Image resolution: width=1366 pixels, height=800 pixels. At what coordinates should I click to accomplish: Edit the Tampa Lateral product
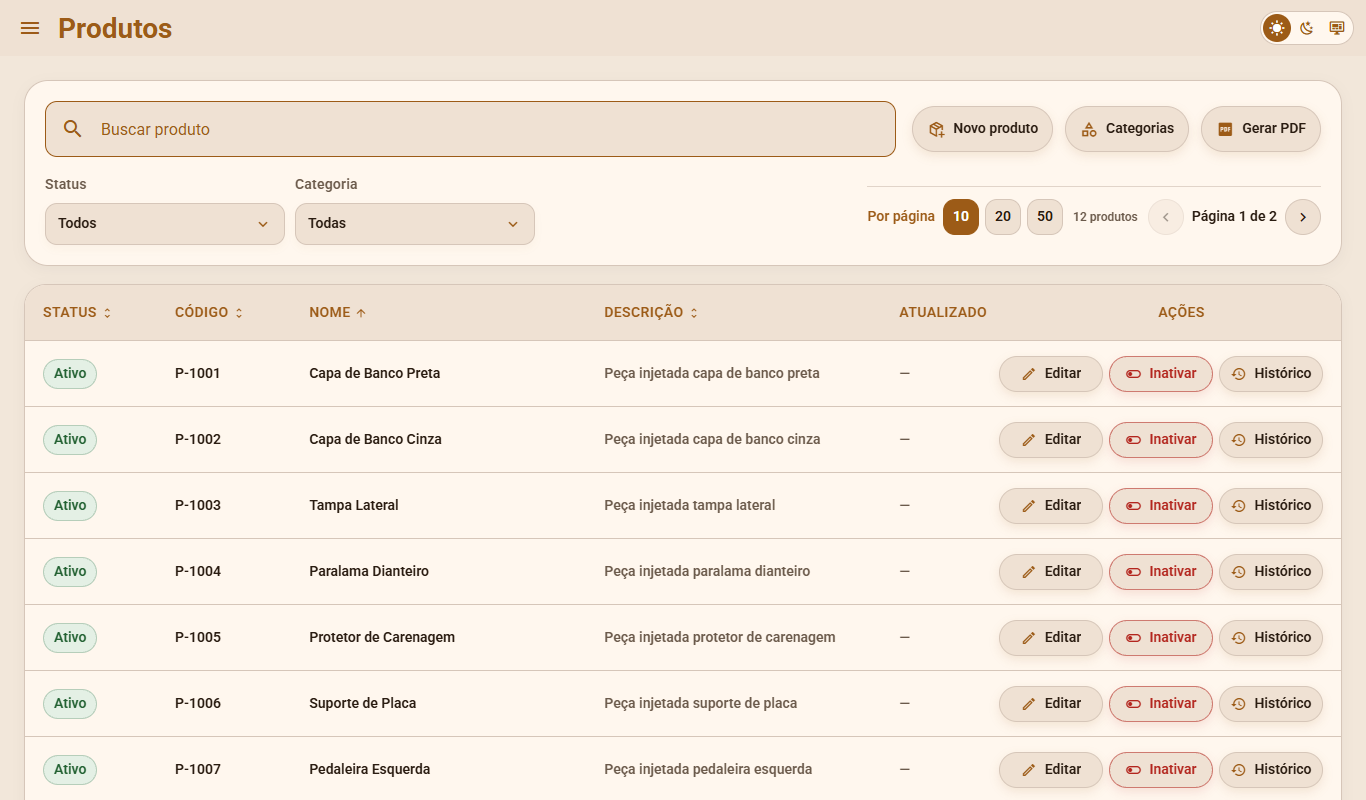coord(1051,506)
